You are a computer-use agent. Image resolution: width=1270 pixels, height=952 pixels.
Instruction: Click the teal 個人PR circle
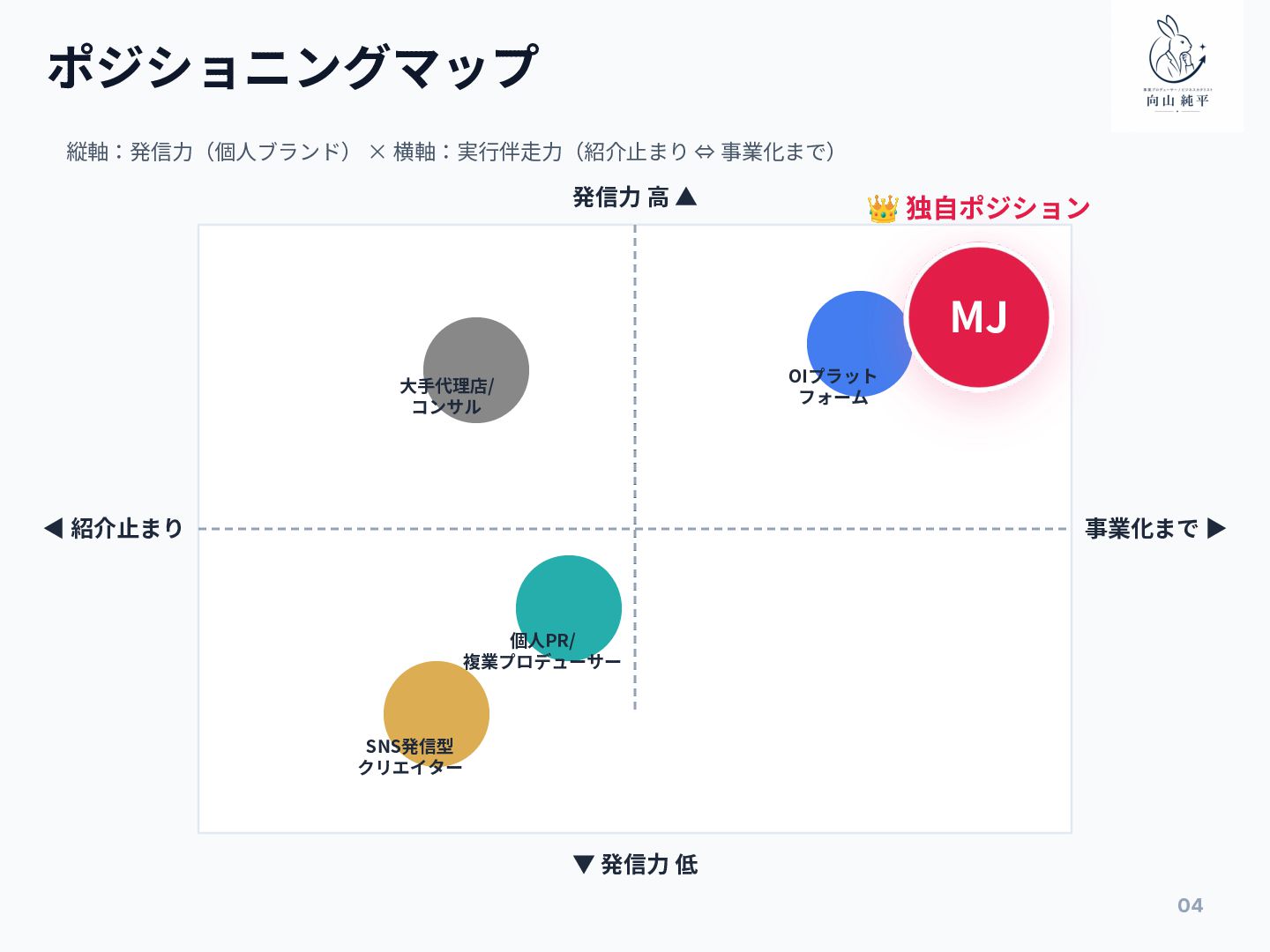point(569,608)
